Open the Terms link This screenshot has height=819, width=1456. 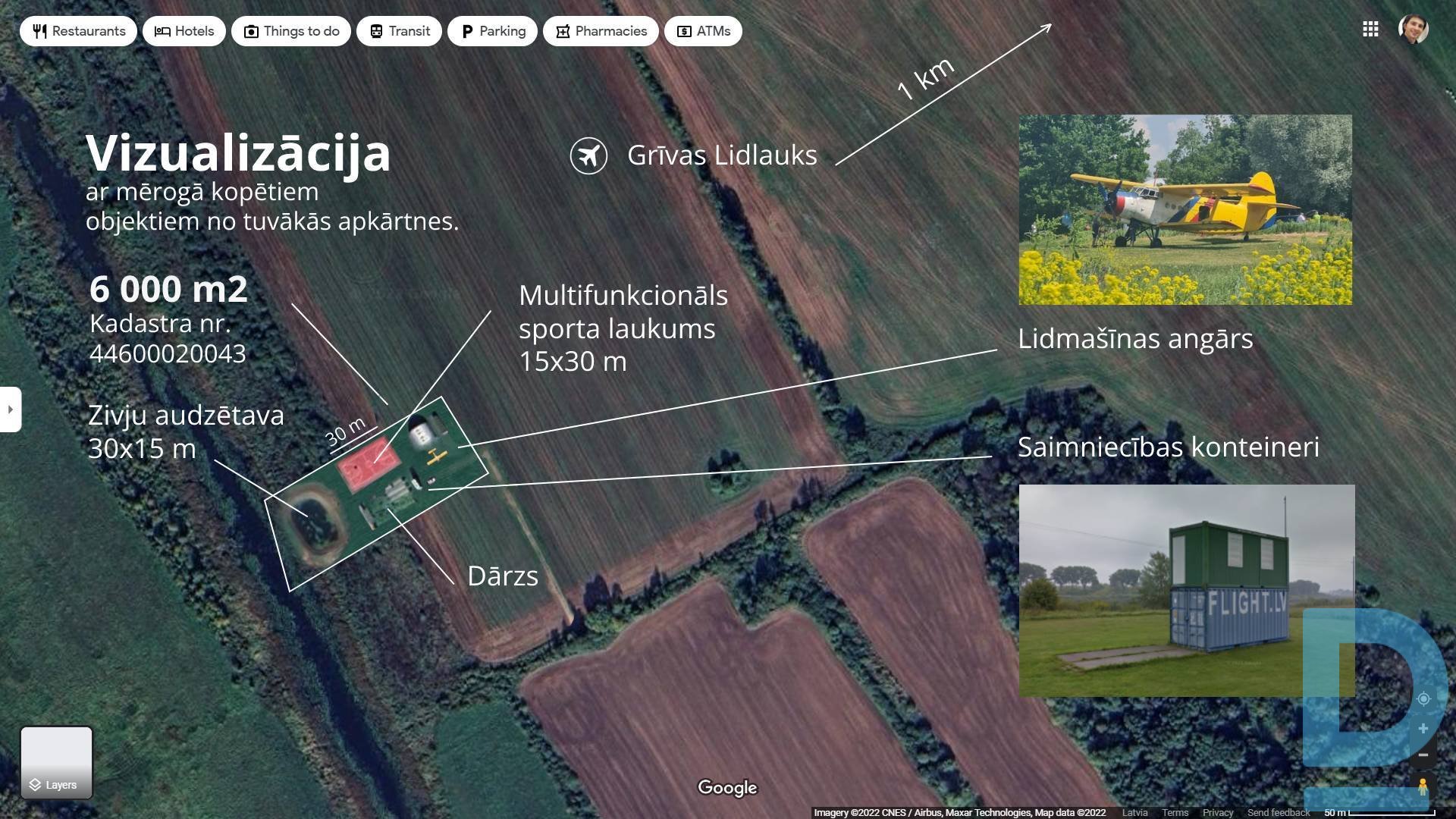coord(1175,812)
